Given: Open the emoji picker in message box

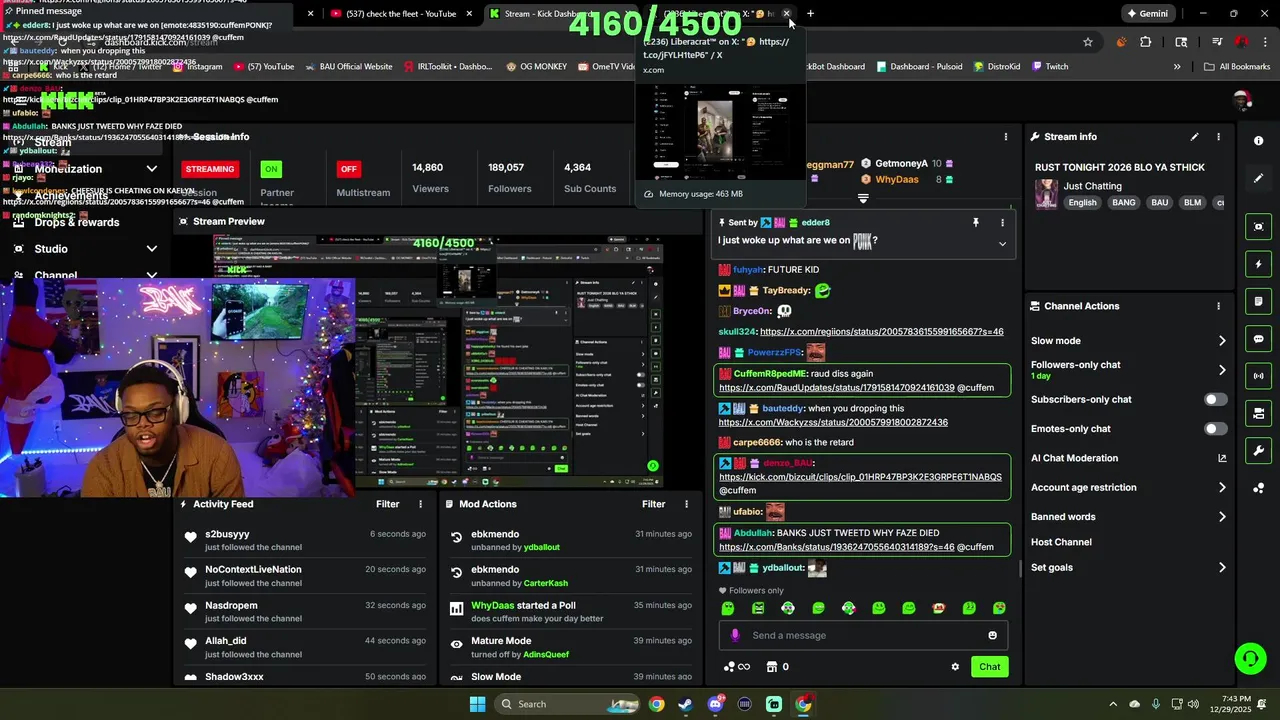Looking at the screenshot, I should 992,635.
